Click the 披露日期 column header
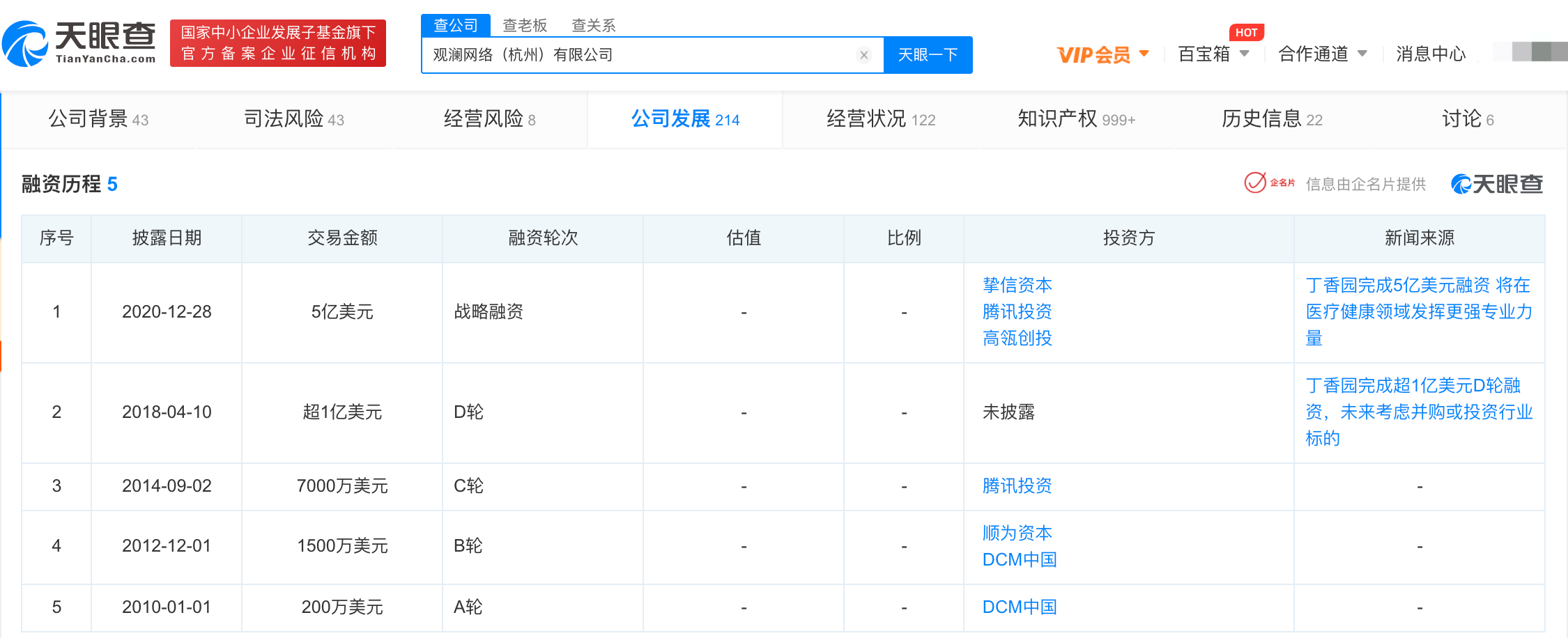The height and width of the screenshot is (638, 1568). (167, 238)
